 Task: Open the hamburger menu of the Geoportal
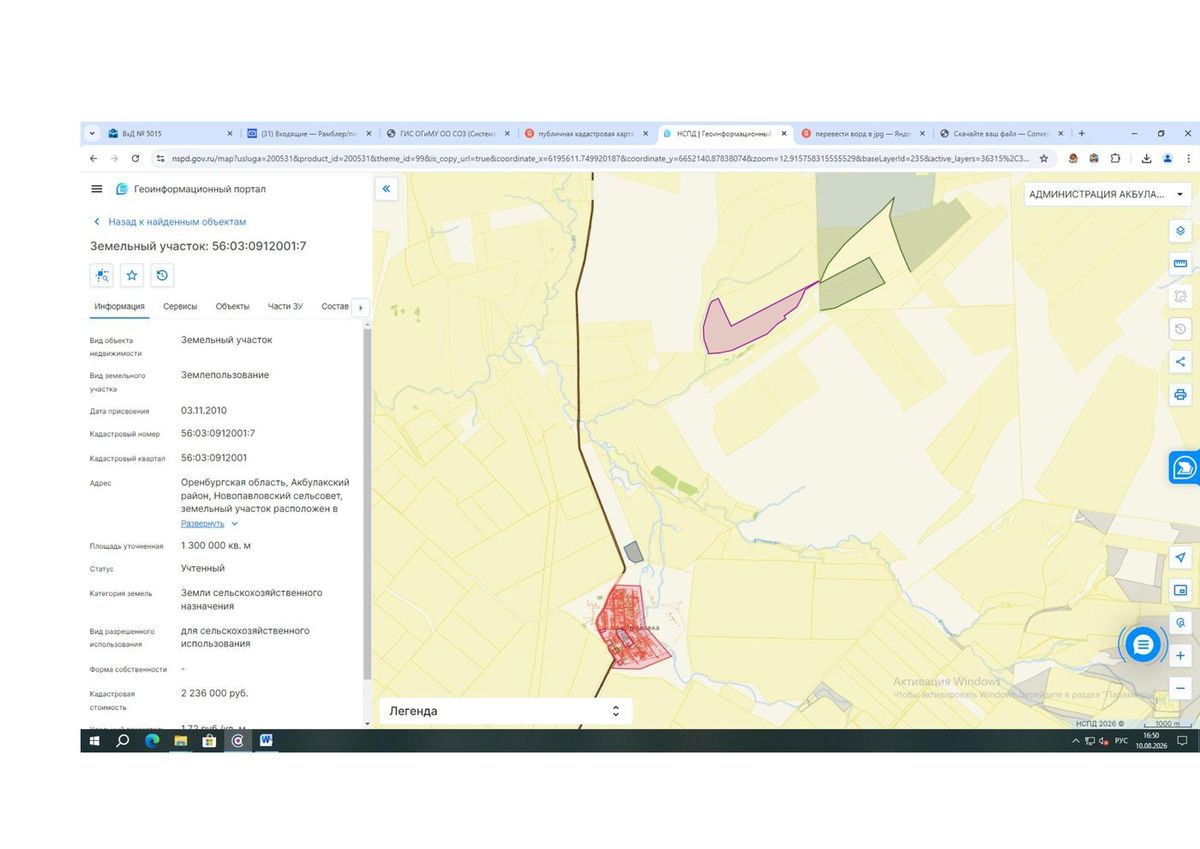96,189
